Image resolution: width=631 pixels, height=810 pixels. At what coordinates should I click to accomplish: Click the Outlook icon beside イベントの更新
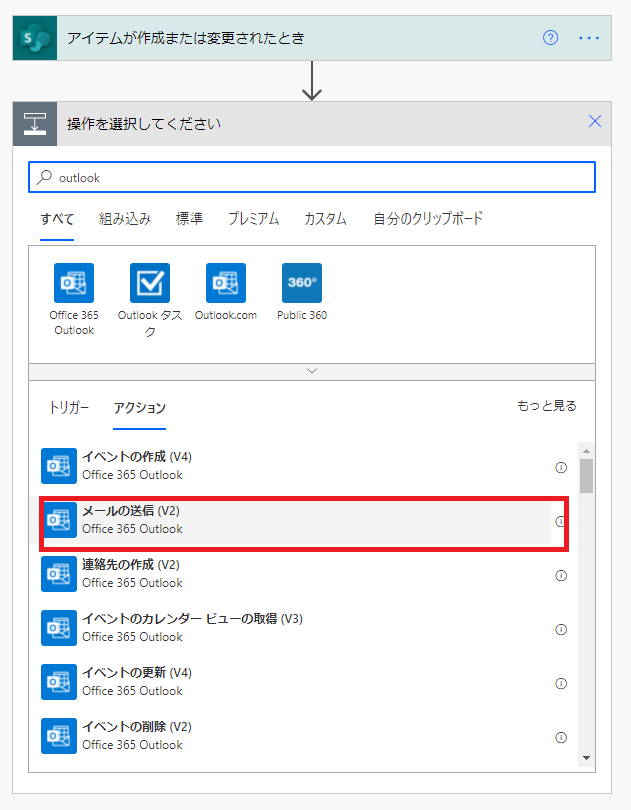point(59,682)
